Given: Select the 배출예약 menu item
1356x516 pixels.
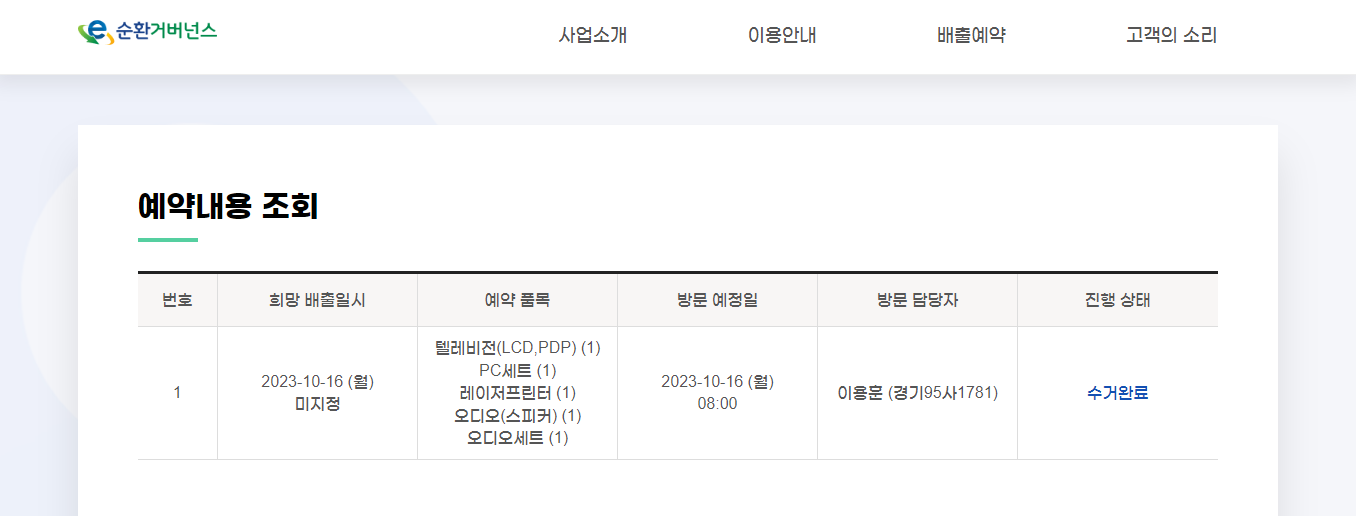Looking at the screenshot, I should 971,36.
